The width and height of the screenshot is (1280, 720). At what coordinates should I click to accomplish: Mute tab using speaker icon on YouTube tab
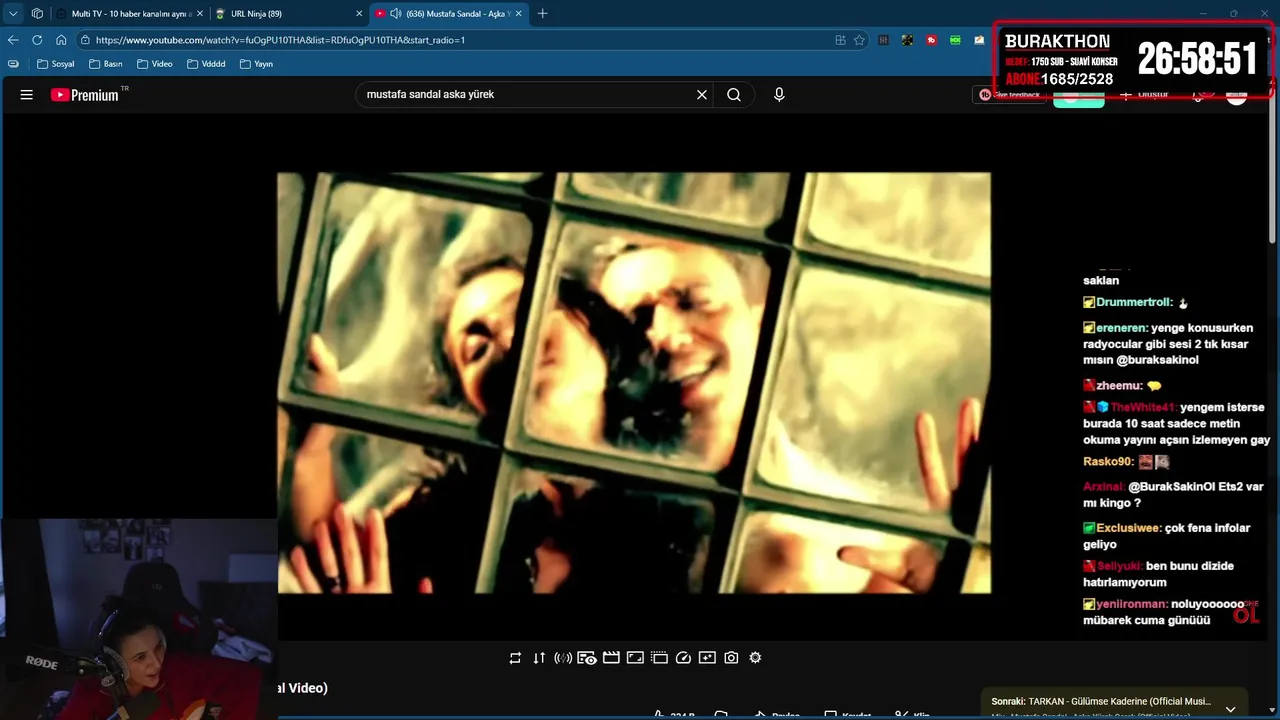coord(396,13)
